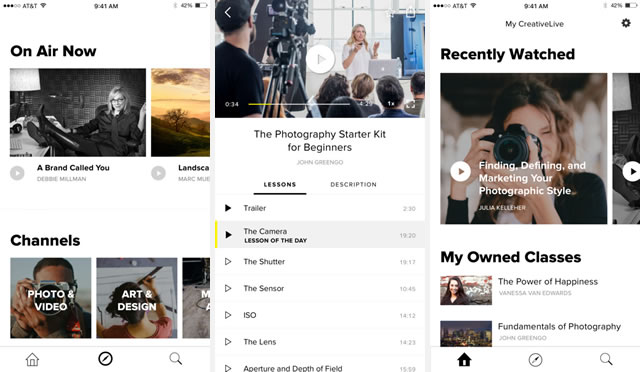Screen dimensions: 640x372
Task: Play A Brand Called You broadcast
Action: pyautogui.click(x=17, y=173)
